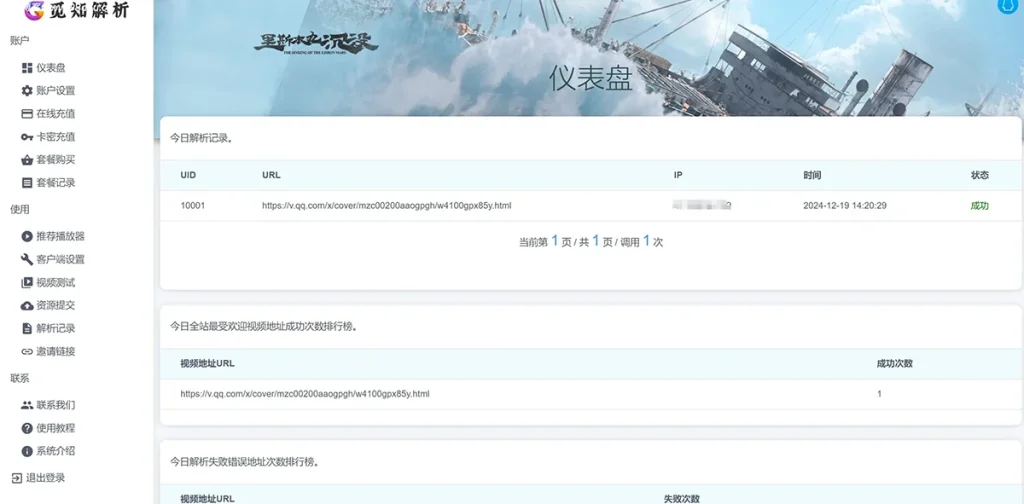The height and width of the screenshot is (504, 1024).
Task: Click the invite link chain icon
Action: pos(27,352)
